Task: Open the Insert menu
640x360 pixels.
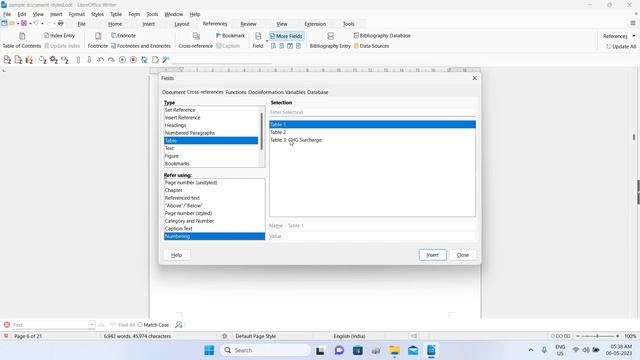Action: [x=56, y=14]
